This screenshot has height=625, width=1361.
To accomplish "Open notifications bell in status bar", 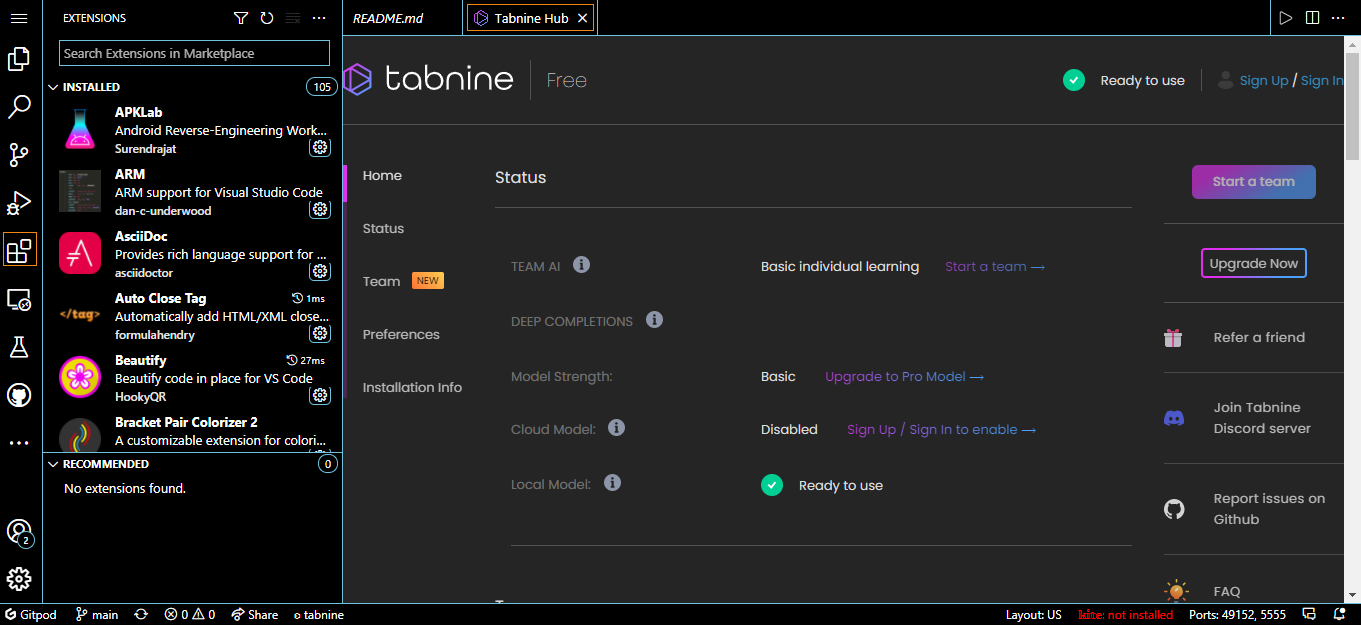I will tap(1339, 614).
